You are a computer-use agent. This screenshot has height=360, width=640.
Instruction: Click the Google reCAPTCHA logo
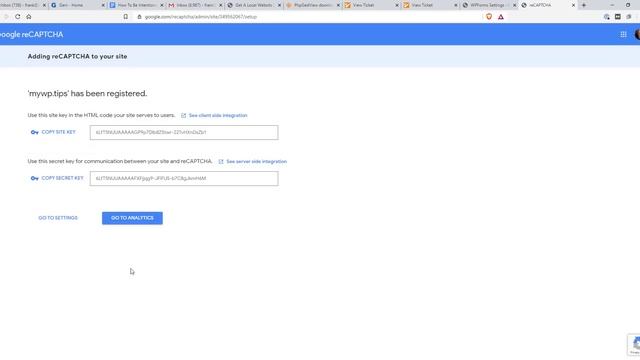(x=31, y=35)
